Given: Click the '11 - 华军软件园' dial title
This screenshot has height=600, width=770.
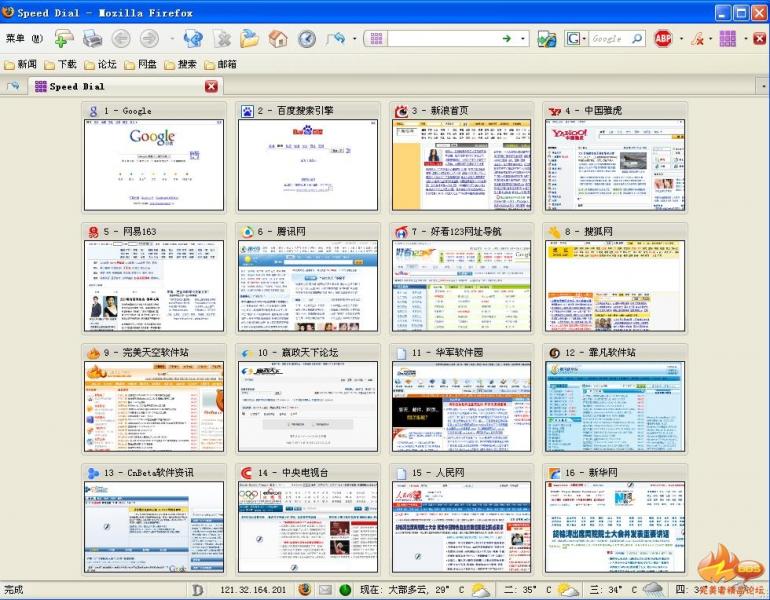Looking at the screenshot, I should [447, 353].
